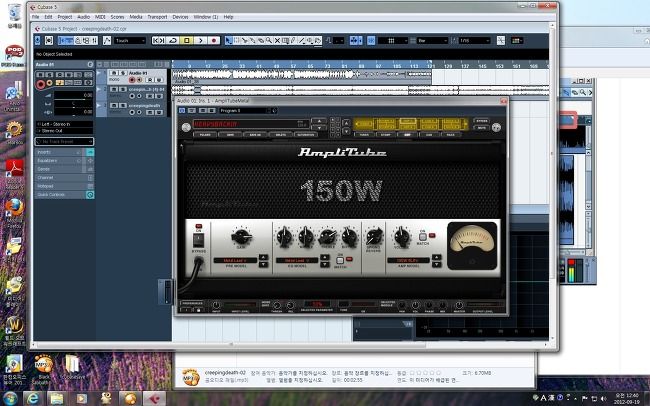The width and height of the screenshot is (650, 406).
Task: Click the SAVE AS preset button
Action: click(255, 135)
